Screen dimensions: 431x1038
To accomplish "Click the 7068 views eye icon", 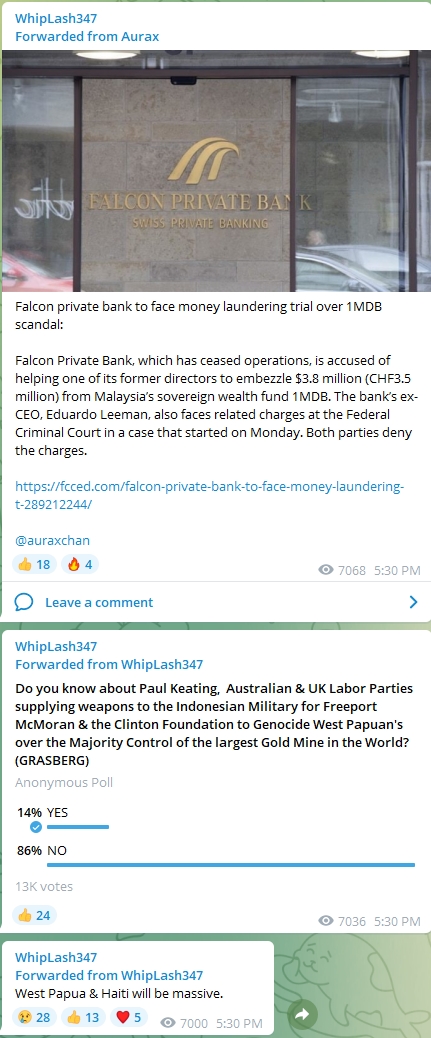I will pos(326,569).
